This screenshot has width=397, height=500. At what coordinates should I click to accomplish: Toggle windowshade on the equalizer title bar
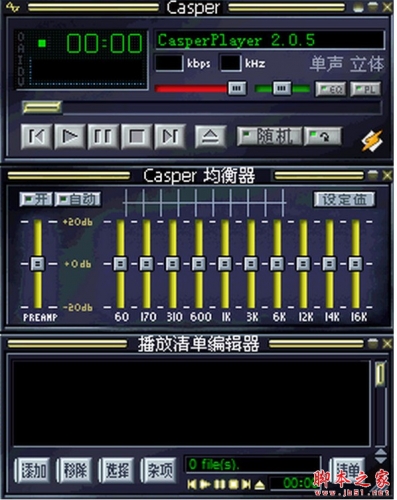373,175
